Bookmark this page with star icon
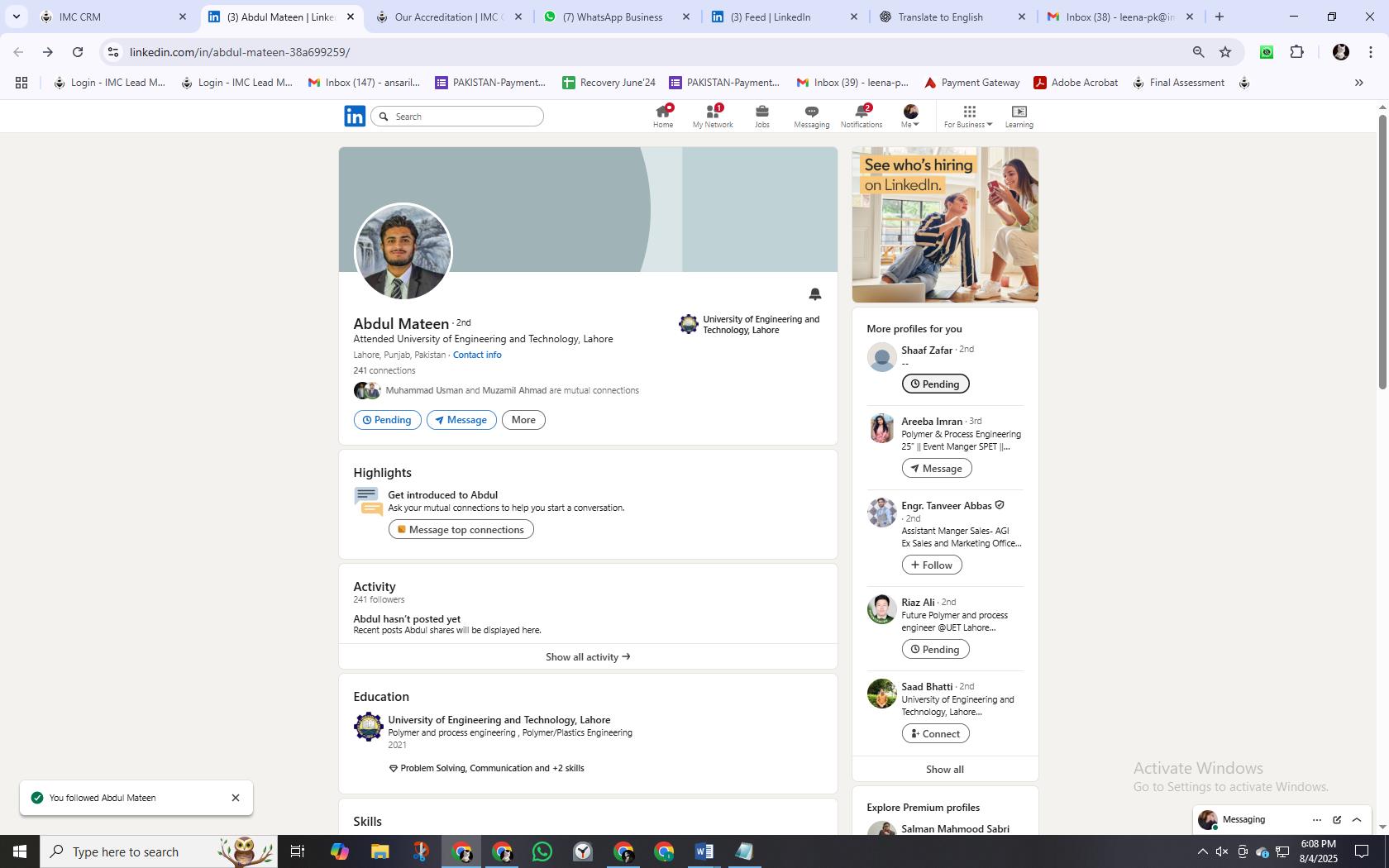This screenshot has height=868, width=1389. (1225, 52)
